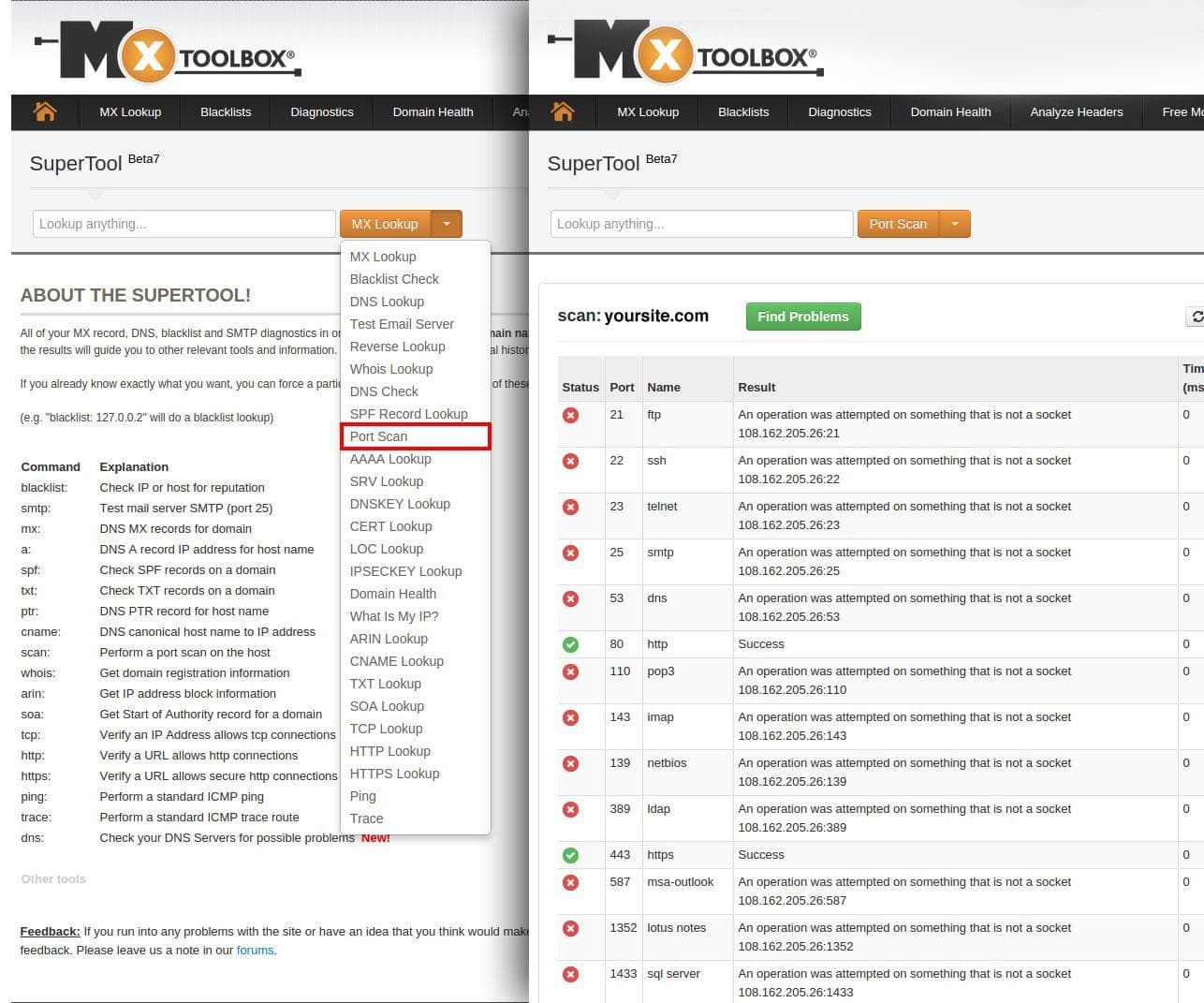The image size is (1204, 1003).
Task: Click red status icon for port 53 dns
Action: pyautogui.click(x=570, y=598)
